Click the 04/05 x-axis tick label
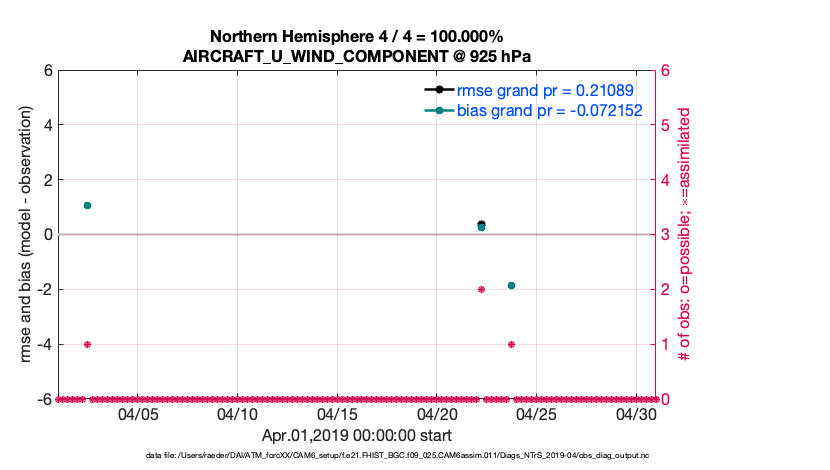Viewport: 830px width, 470px height. point(139,414)
